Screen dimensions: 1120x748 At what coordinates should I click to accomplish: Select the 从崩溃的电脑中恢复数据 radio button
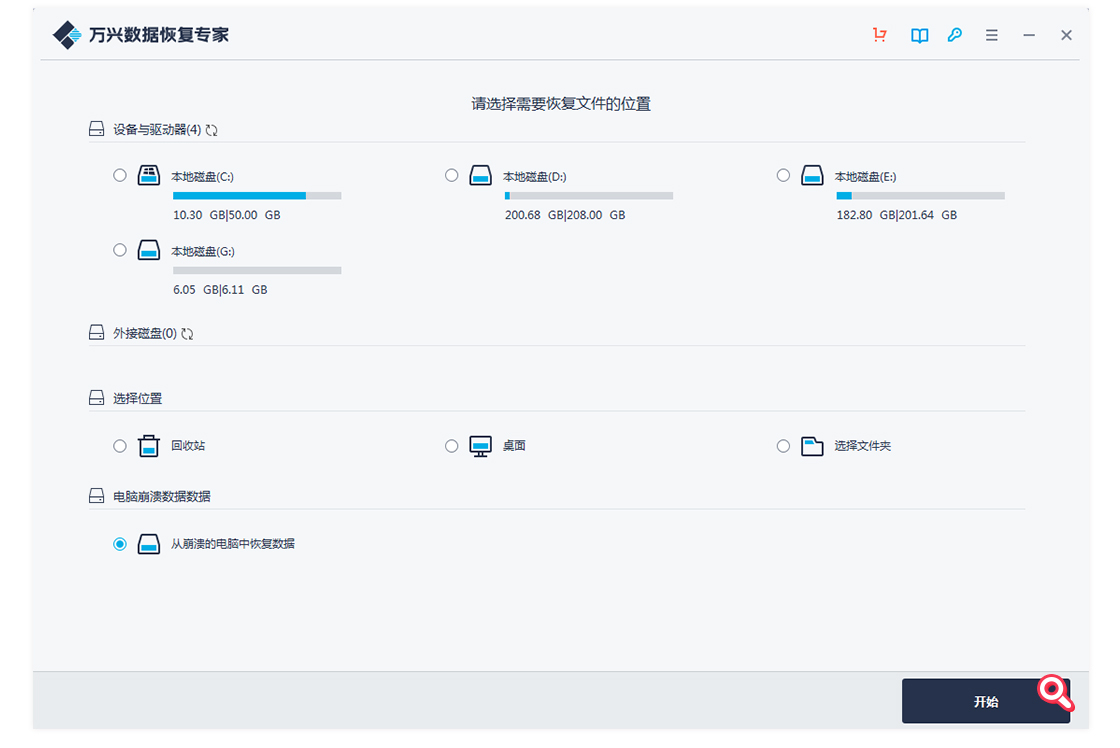point(120,544)
